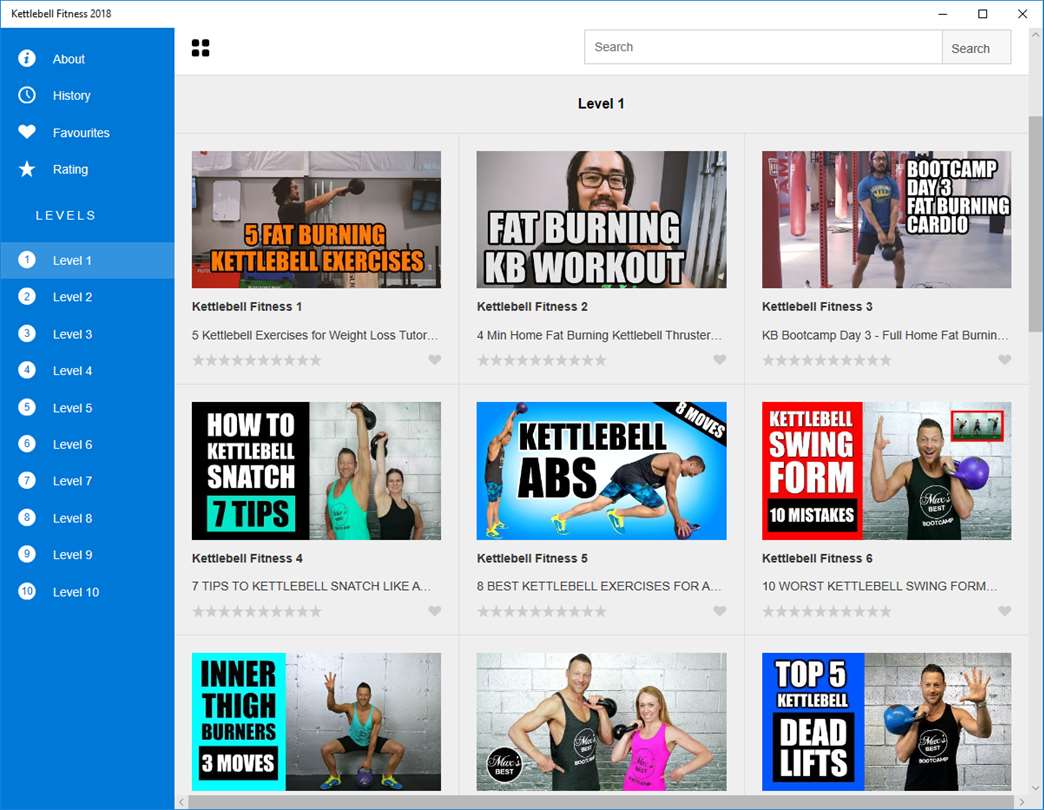Set star rating for Kettlebell Fitness 2

point(541,360)
